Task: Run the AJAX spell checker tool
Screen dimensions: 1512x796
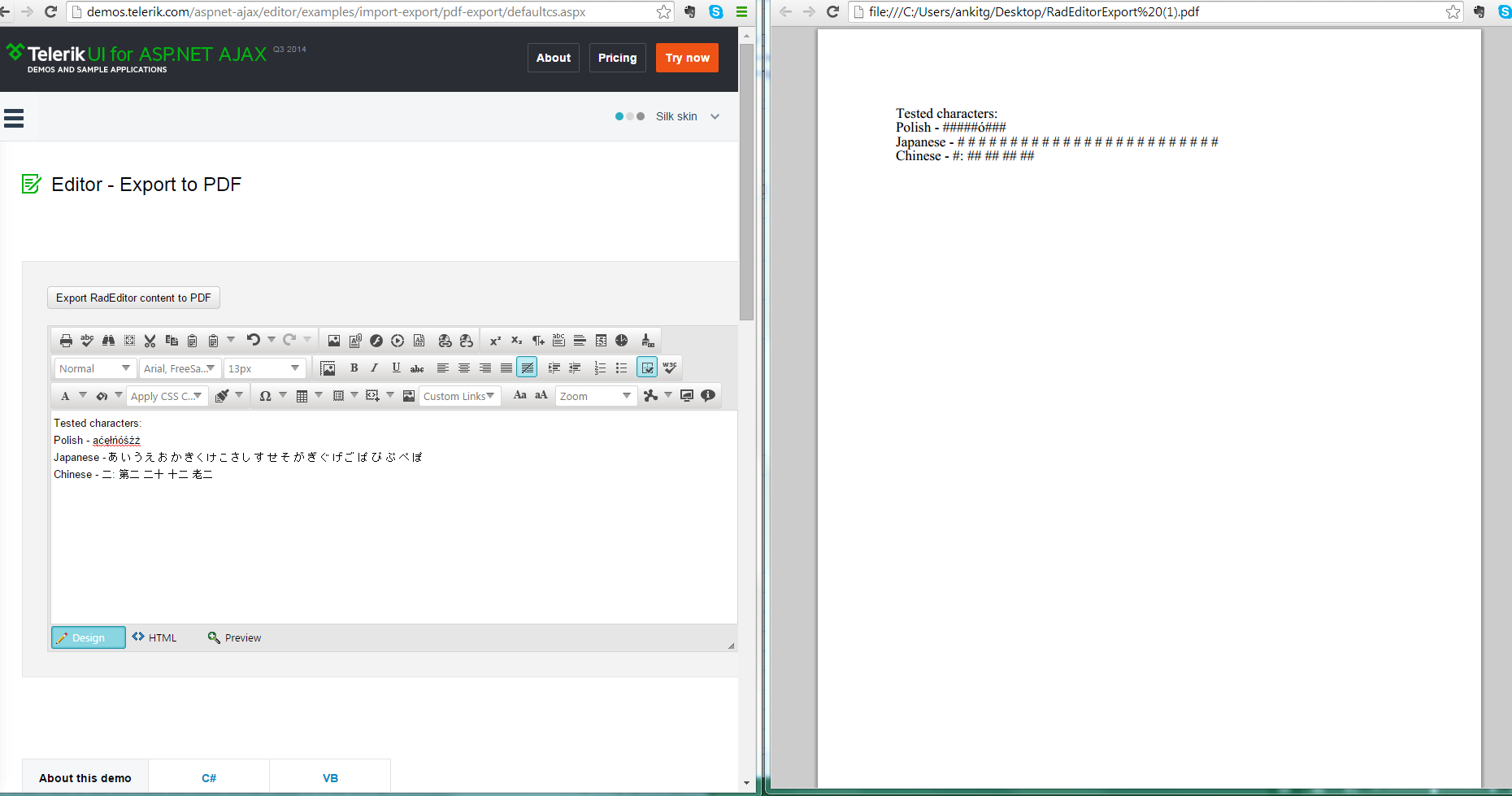Action: tap(87, 341)
